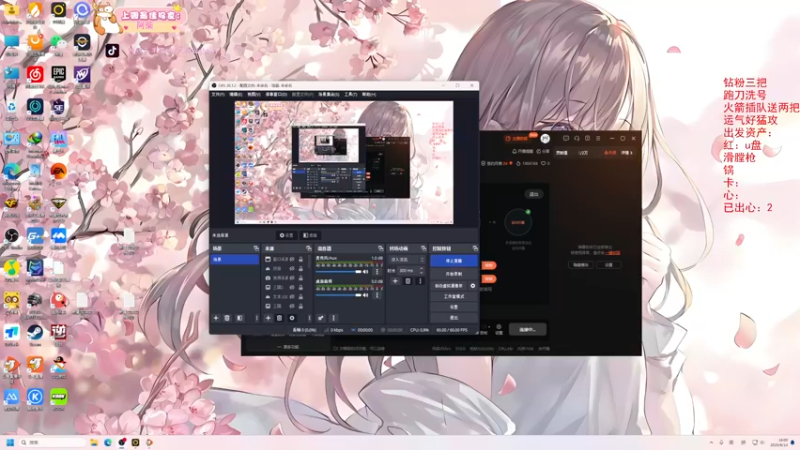This screenshot has width=800, height=450.
Task: Toggle visibility eye of camera capture source
Action: 292,278
